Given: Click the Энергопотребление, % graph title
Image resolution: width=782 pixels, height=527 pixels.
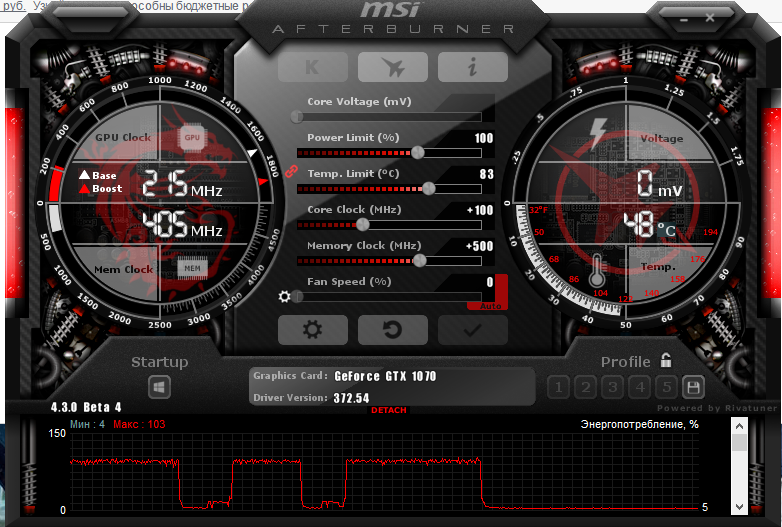Looking at the screenshot, I should click(639, 424).
